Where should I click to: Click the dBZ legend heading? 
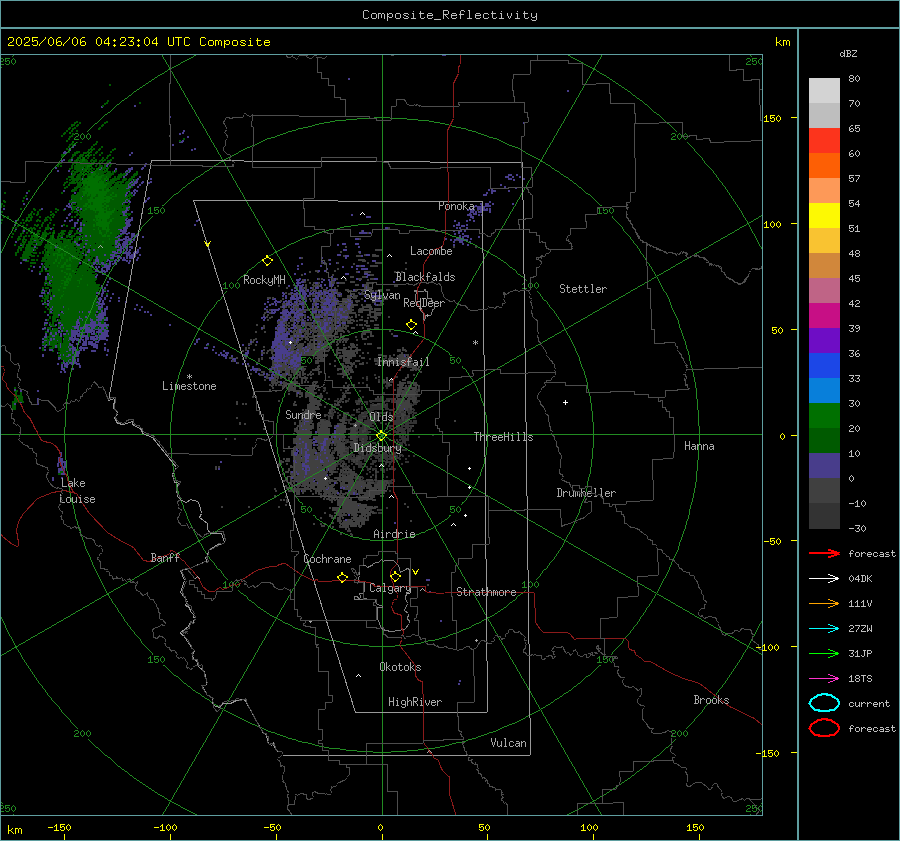pyautogui.click(x=848, y=53)
